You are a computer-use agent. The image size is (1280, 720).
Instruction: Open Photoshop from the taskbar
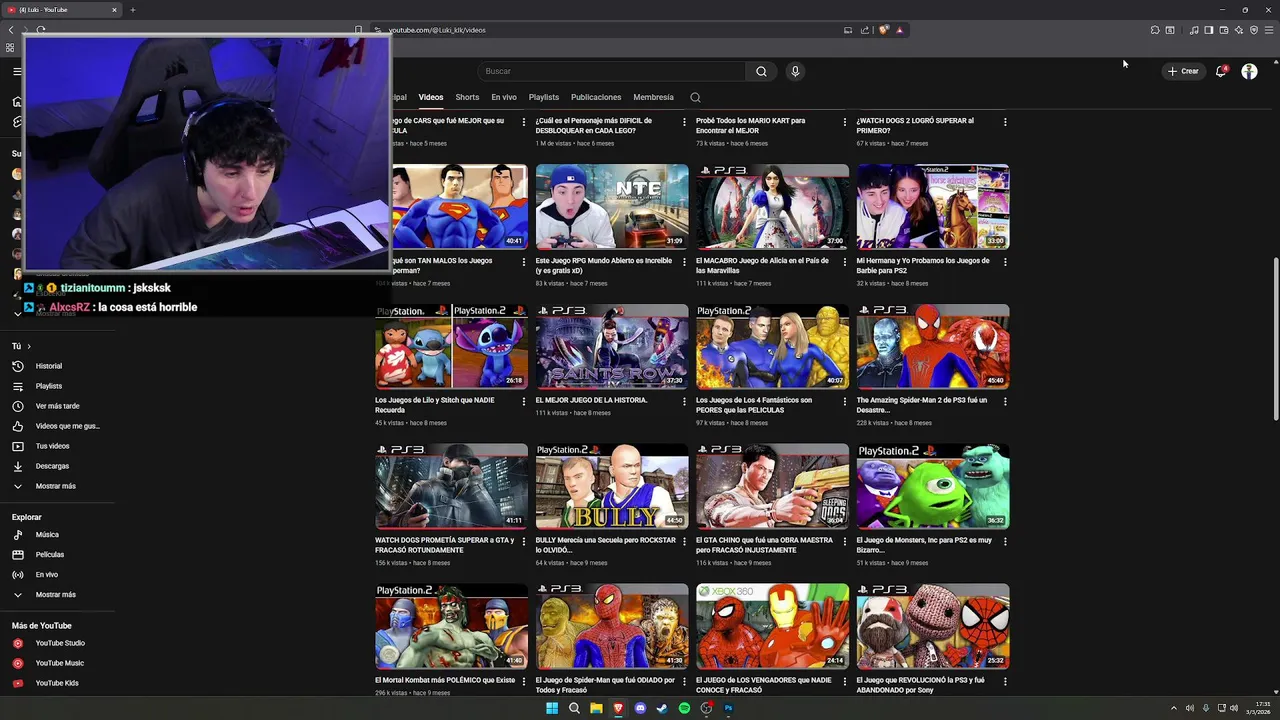(728, 708)
